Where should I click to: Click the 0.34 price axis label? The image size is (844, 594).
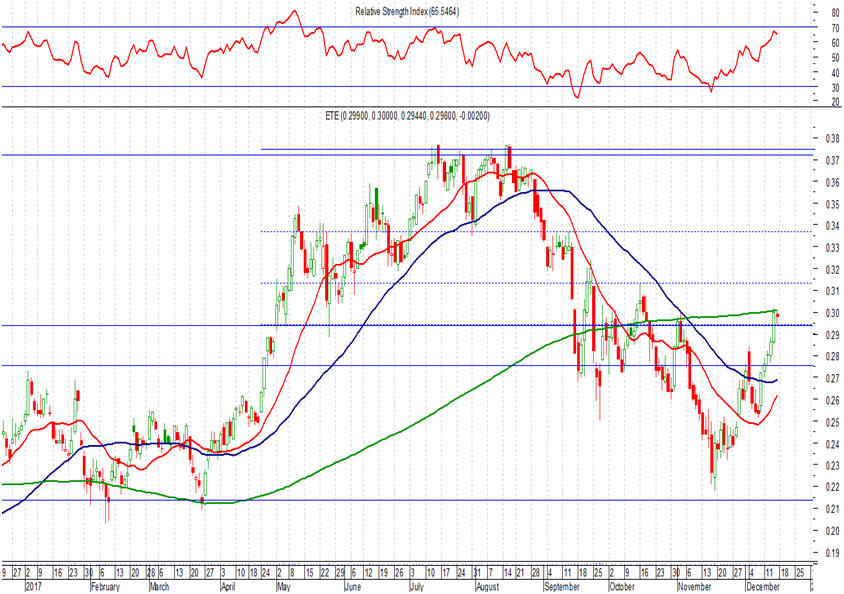[833, 225]
